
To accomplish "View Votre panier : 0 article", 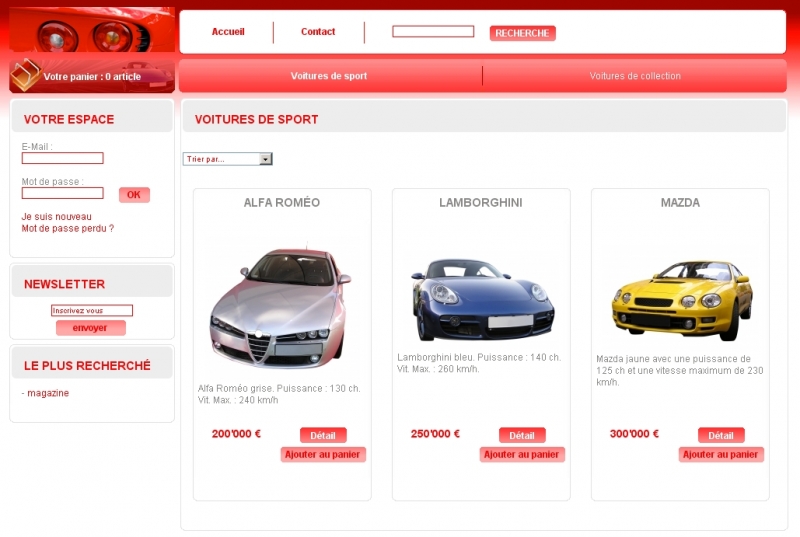I will (x=92, y=76).
